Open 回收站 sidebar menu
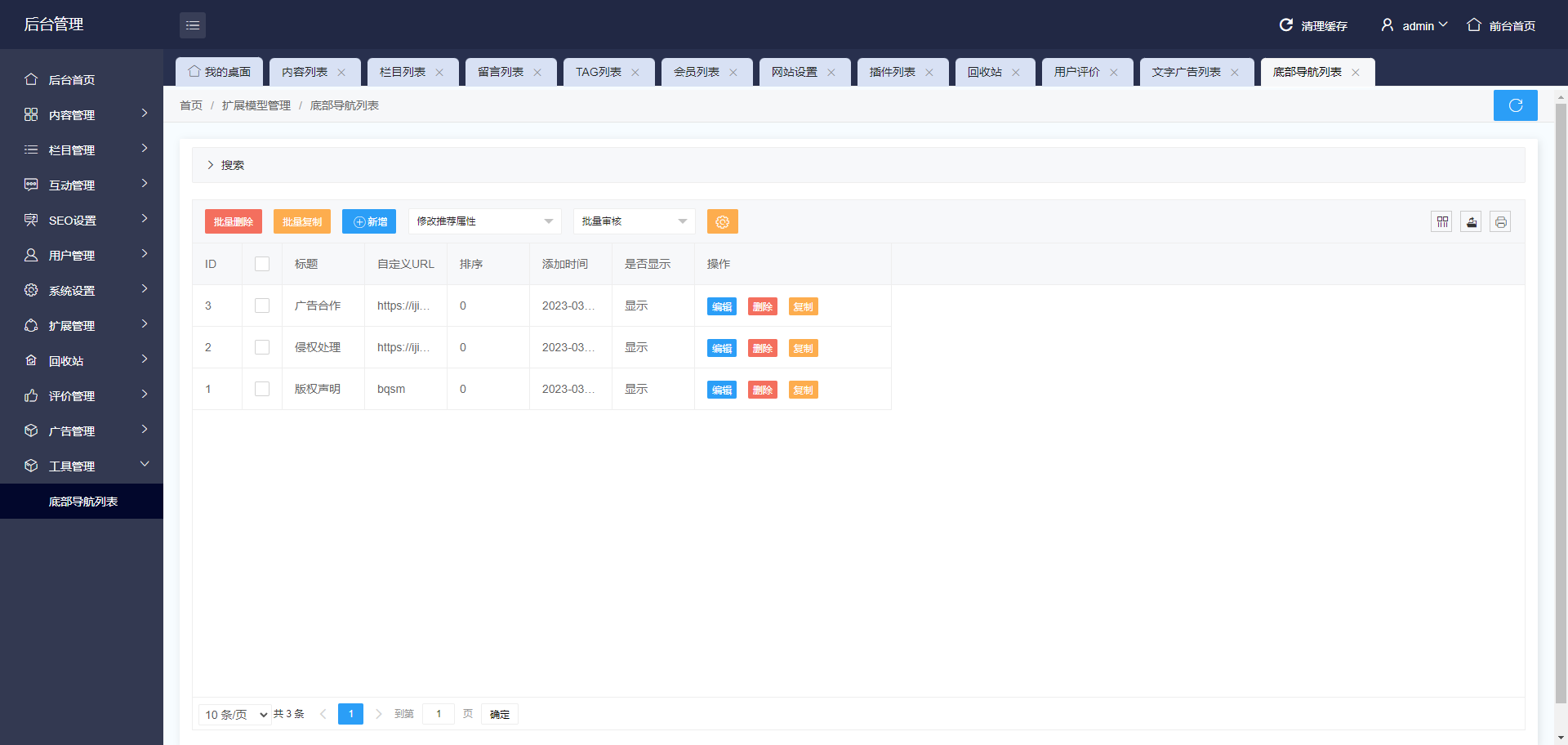 point(82,360)
